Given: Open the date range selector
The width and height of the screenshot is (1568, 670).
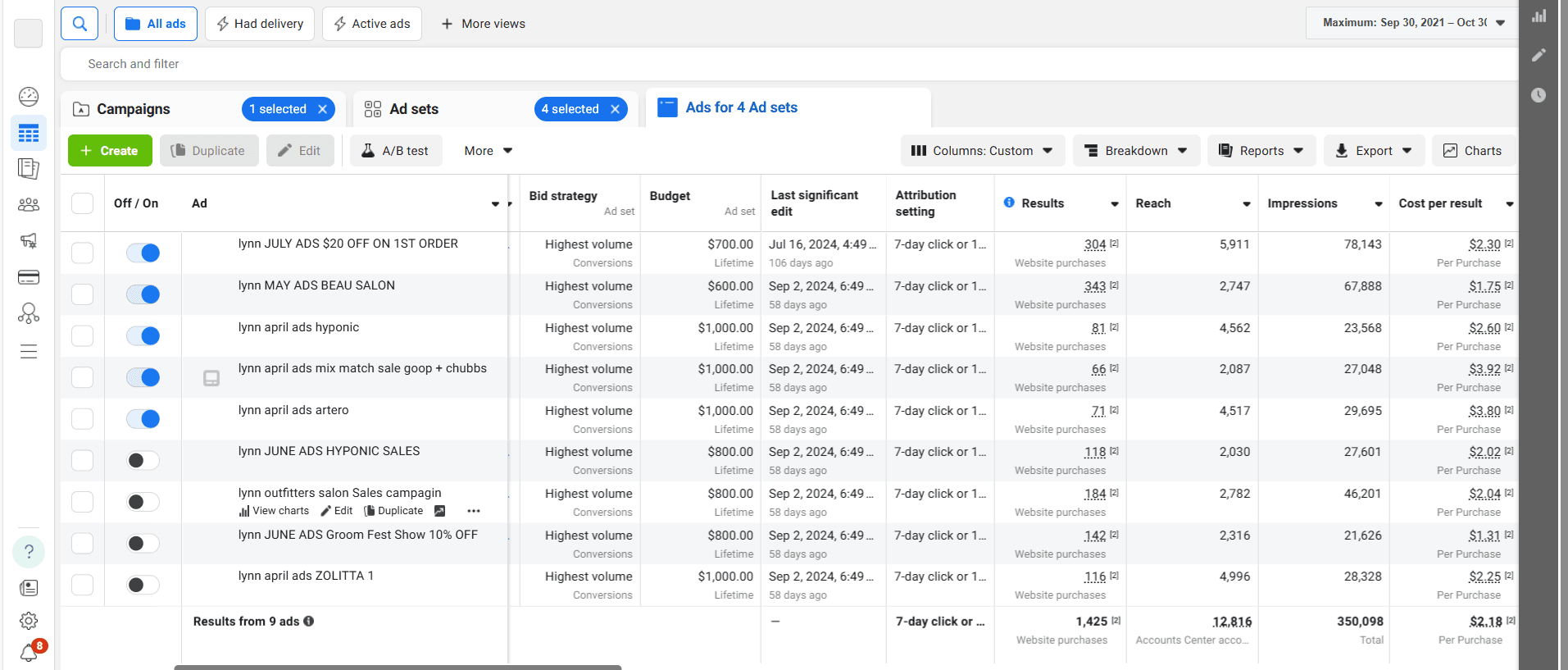Looking at the screenshot, I should 1412,23.
